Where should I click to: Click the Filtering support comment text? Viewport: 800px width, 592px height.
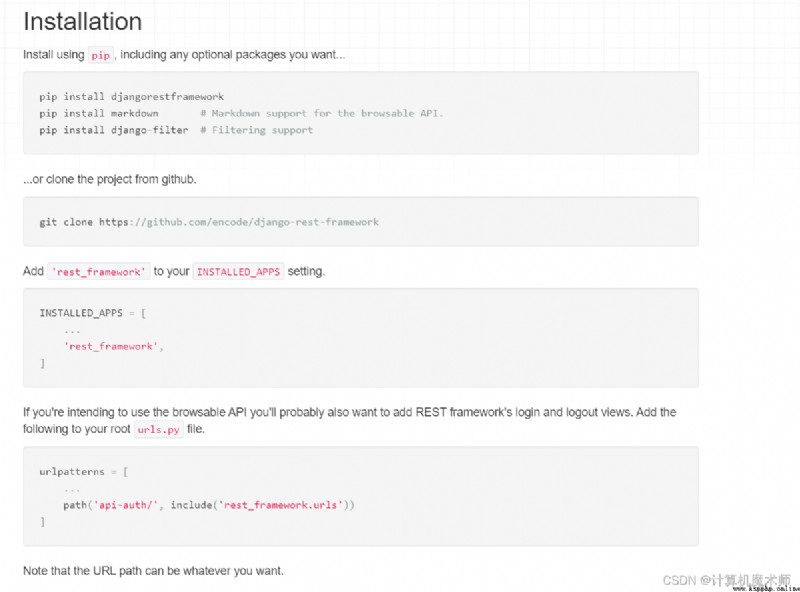pos(257,130)
